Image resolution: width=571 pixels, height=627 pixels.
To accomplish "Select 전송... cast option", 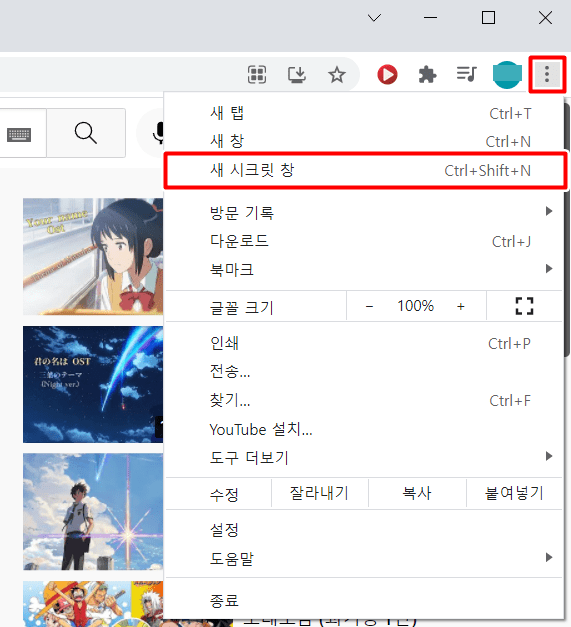I will click(x=364, y=372).
